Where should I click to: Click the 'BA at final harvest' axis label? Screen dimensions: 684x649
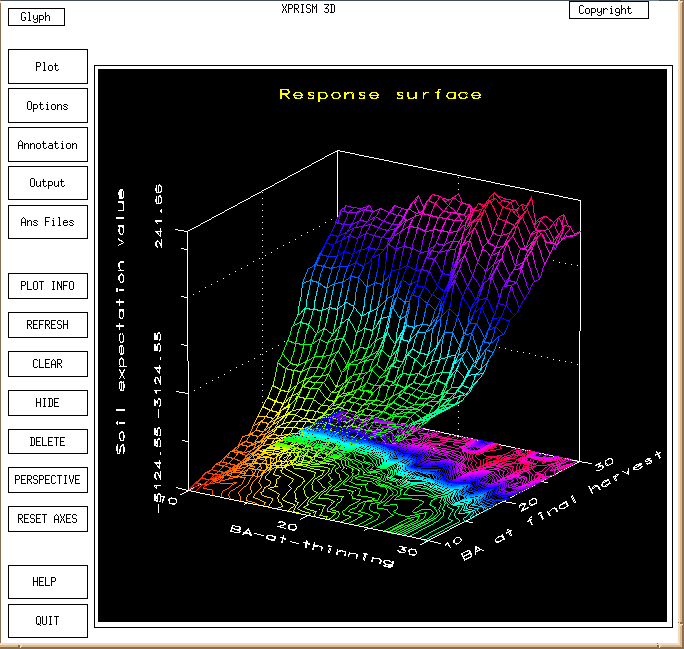point(562,505)
